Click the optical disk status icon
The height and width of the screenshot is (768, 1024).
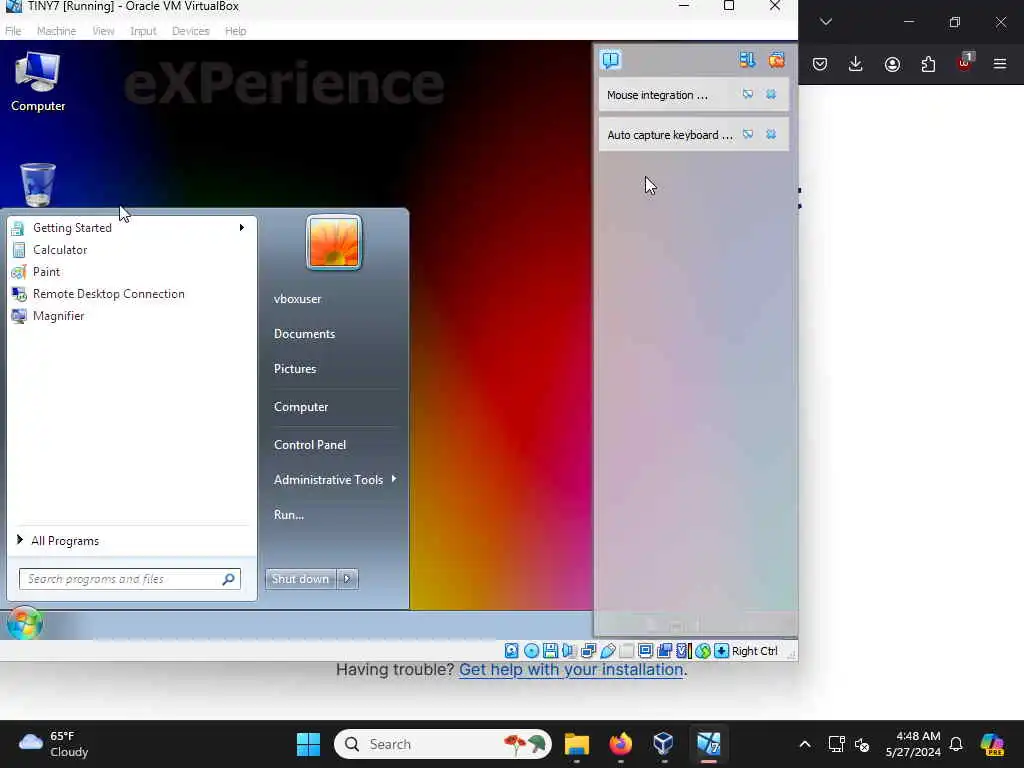[x=532, y=650]
